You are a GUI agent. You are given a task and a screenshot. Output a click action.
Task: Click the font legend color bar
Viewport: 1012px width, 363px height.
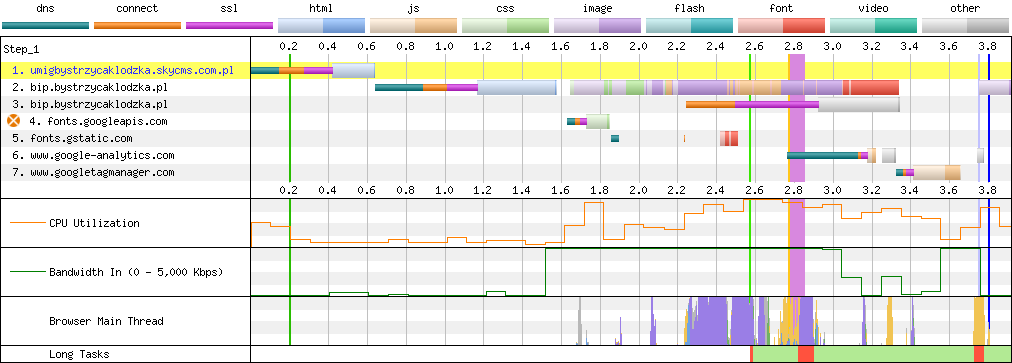tap(782, 25)
